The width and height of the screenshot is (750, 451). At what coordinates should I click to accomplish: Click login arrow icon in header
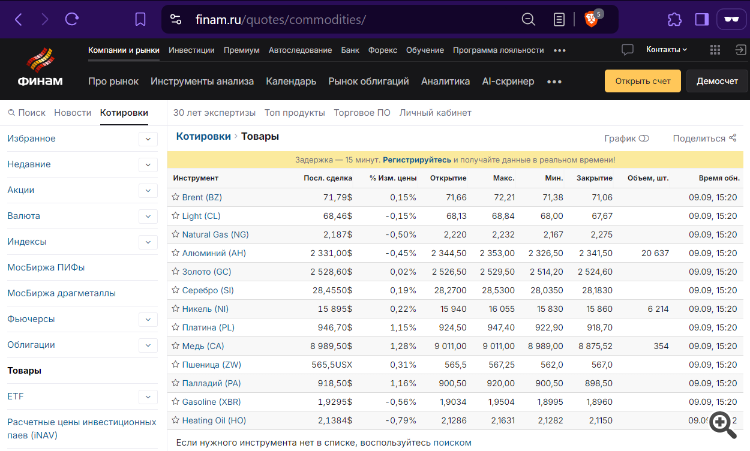click(x=740, y=50)
